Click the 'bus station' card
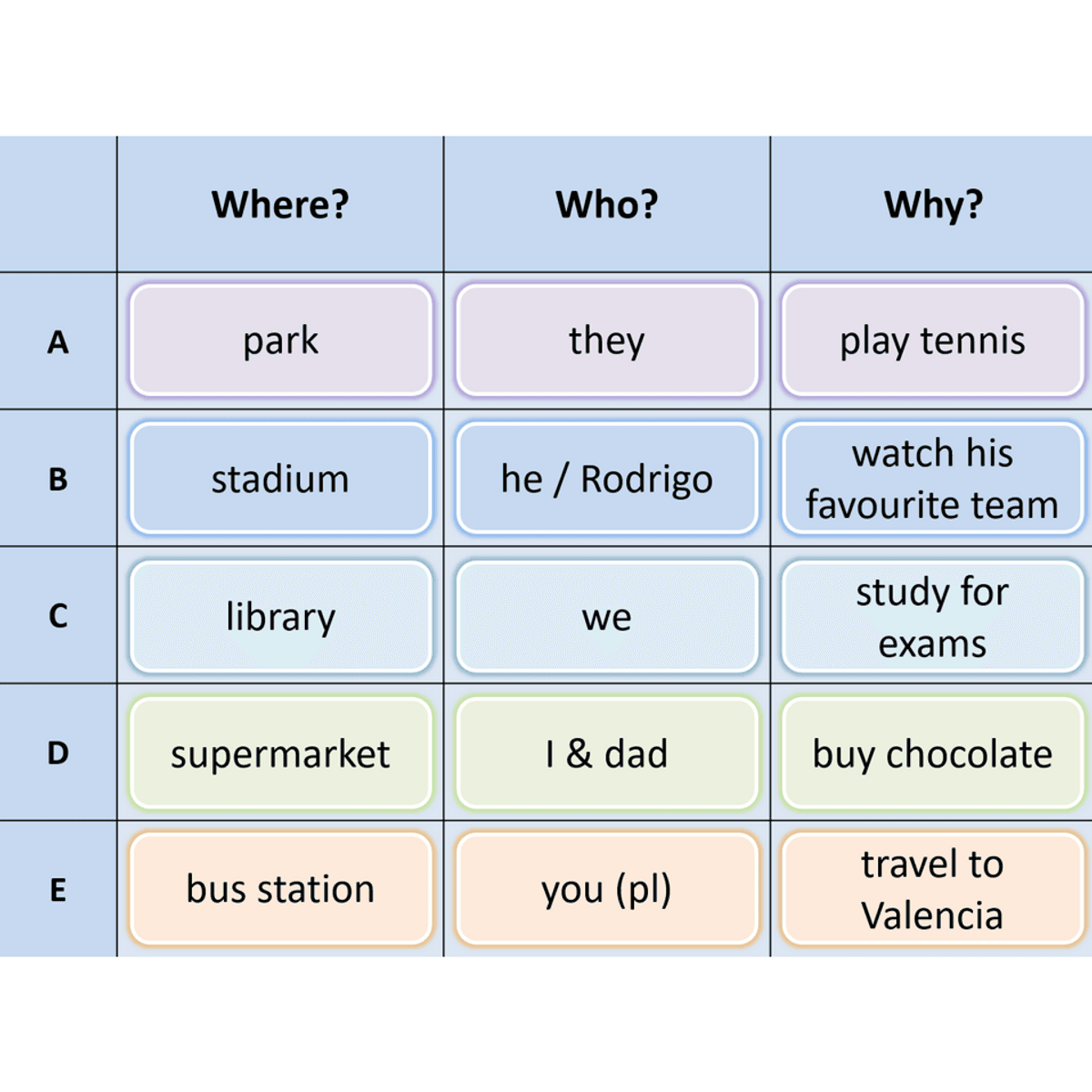This screenshot has width=1092, height=1092. (280, 888)
